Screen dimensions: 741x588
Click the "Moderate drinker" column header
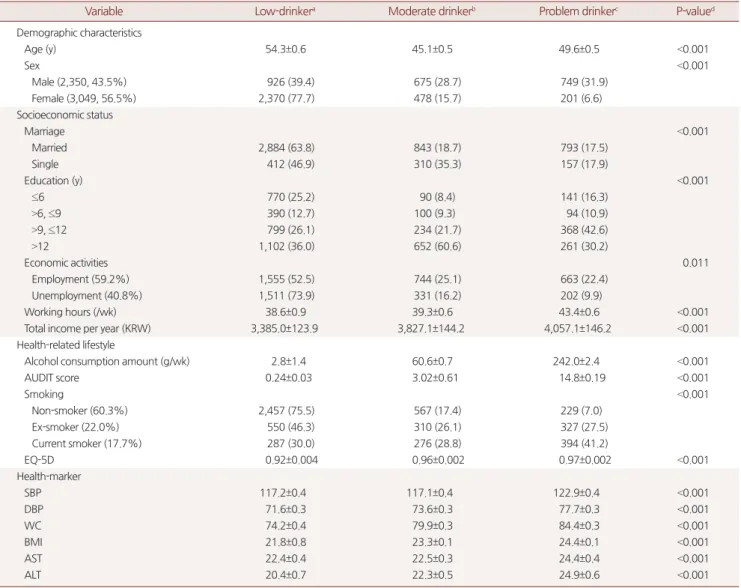[x=431, y=11]
